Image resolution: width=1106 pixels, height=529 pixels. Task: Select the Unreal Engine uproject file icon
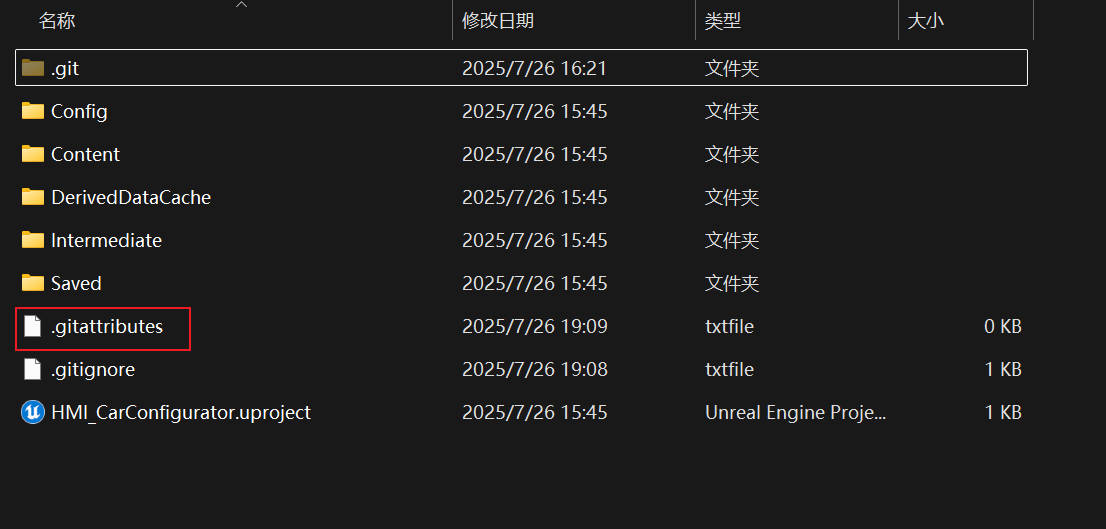[x=32, y=412]
